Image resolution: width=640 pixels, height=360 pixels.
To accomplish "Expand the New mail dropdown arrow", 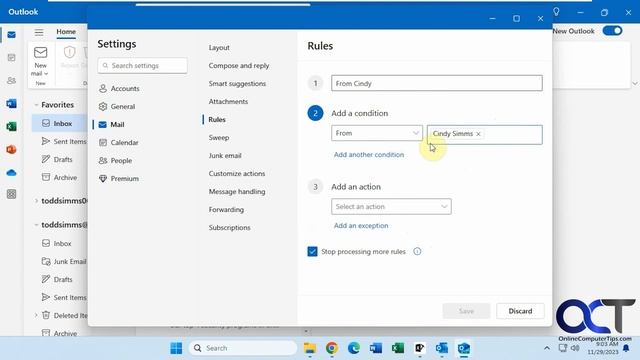I will tap(46, 74).
